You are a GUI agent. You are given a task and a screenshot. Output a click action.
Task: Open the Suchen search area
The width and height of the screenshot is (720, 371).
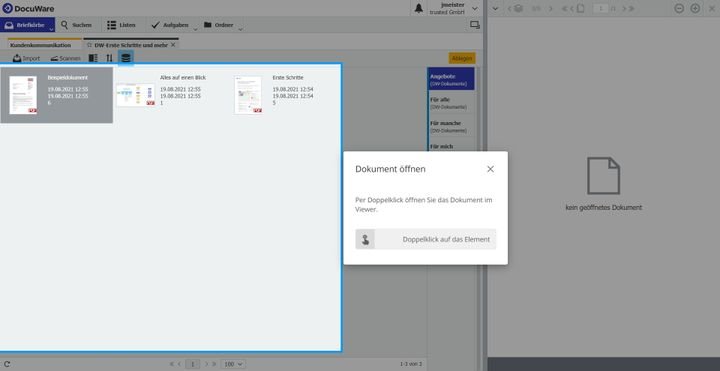76,25
